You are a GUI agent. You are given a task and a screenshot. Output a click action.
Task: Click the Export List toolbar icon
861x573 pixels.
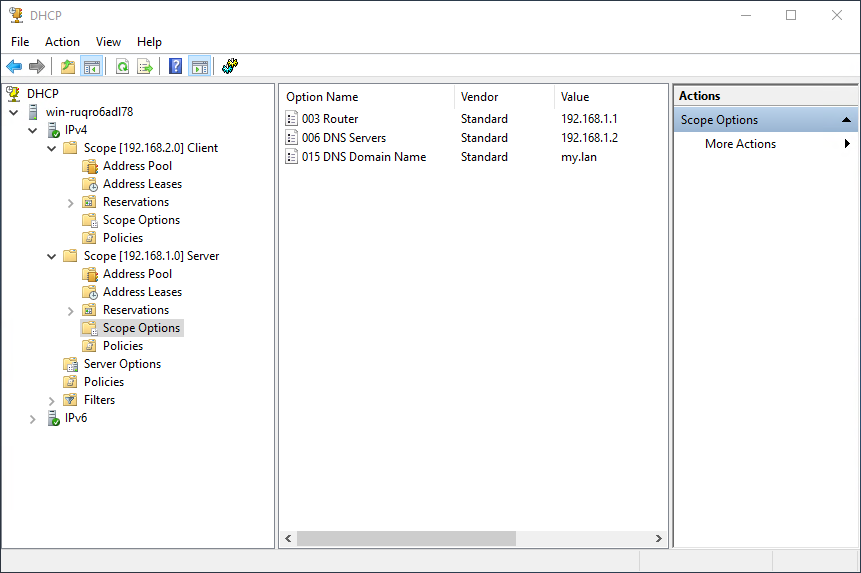[145, 67]
